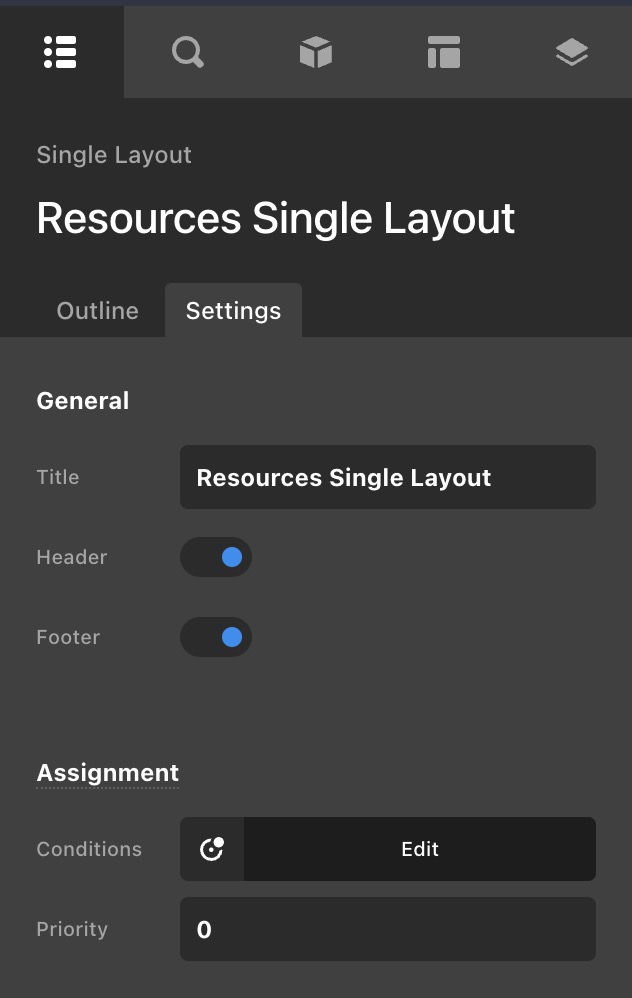Viewport: 632px width, 998px height.
Task: Click the conditions icon beside Edit
Action: click(212, 849)
